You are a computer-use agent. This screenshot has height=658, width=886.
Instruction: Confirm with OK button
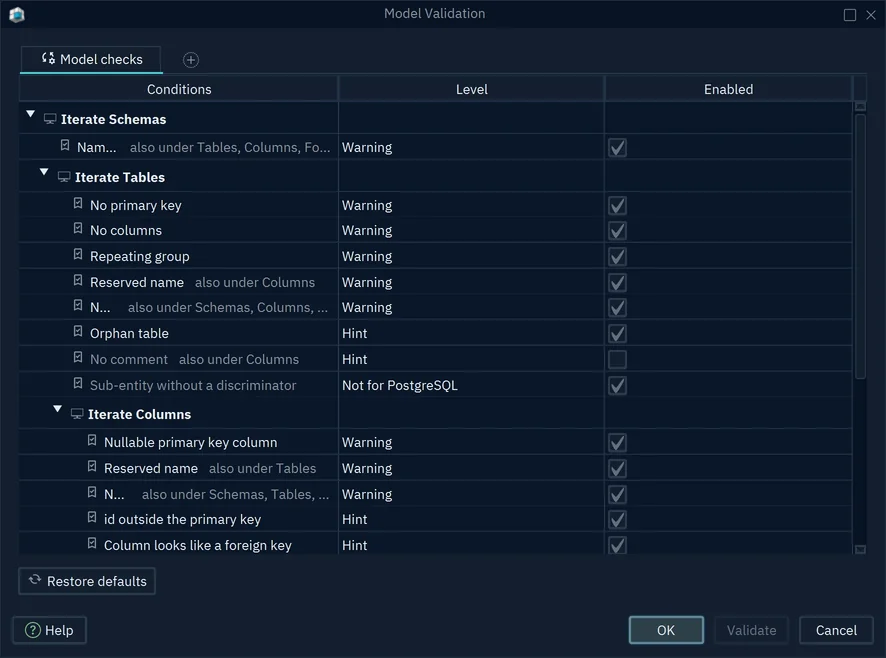click(666, 630)
